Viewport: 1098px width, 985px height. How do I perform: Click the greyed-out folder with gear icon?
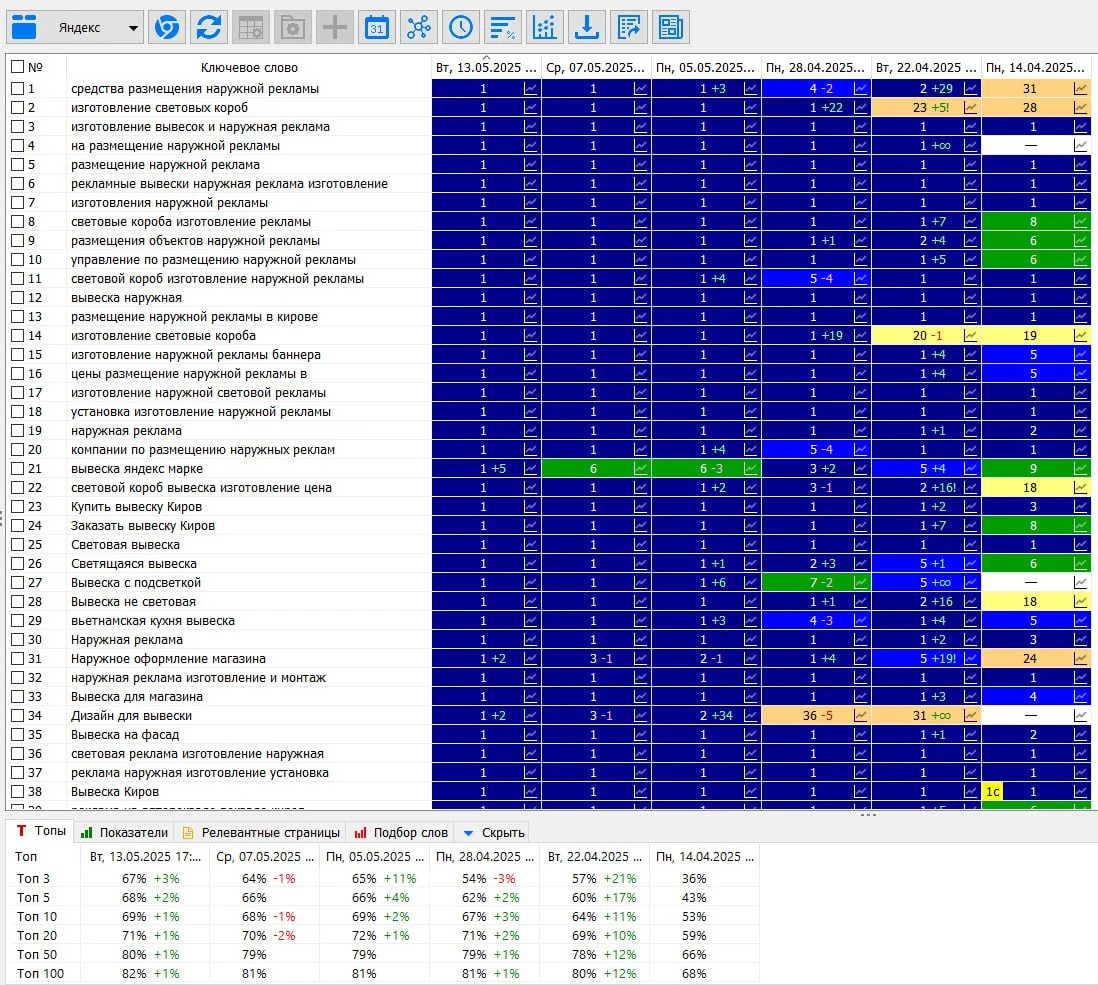[x=293, y=27]
